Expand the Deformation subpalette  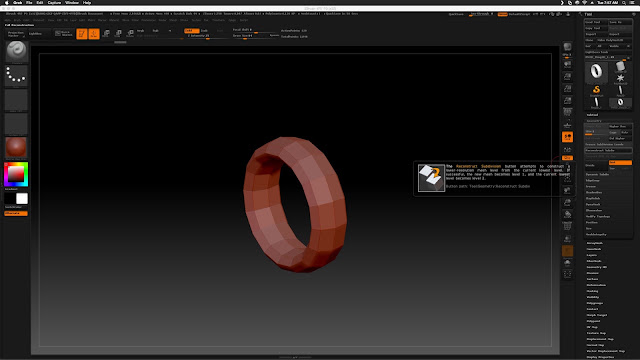pyautogui.click(x=596, y=285)
